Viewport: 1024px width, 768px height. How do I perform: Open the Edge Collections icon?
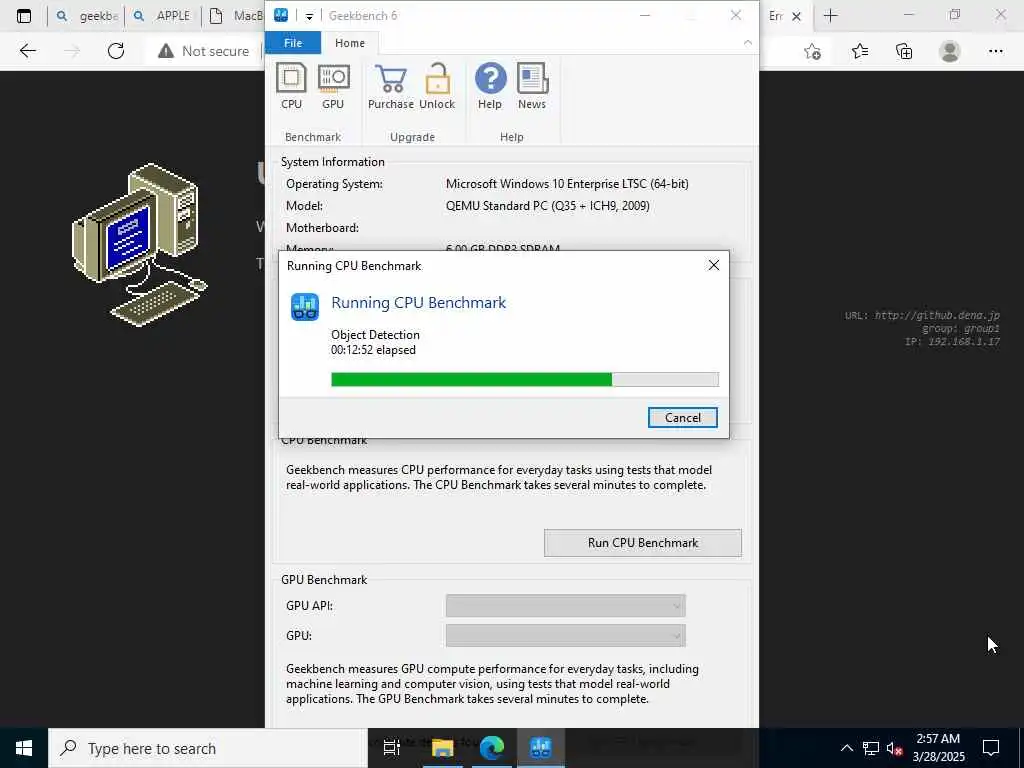904,51
